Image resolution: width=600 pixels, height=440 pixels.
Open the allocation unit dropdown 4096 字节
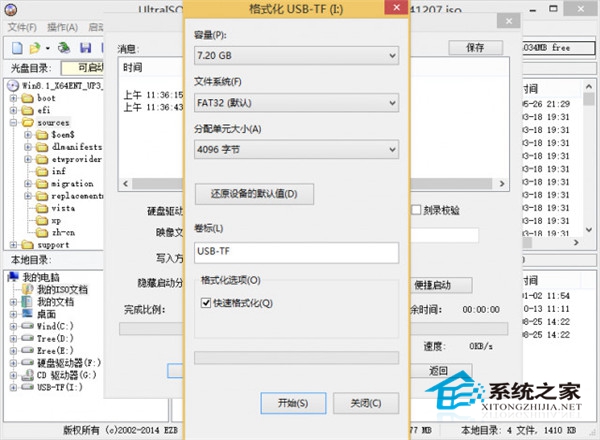(296, 149)
